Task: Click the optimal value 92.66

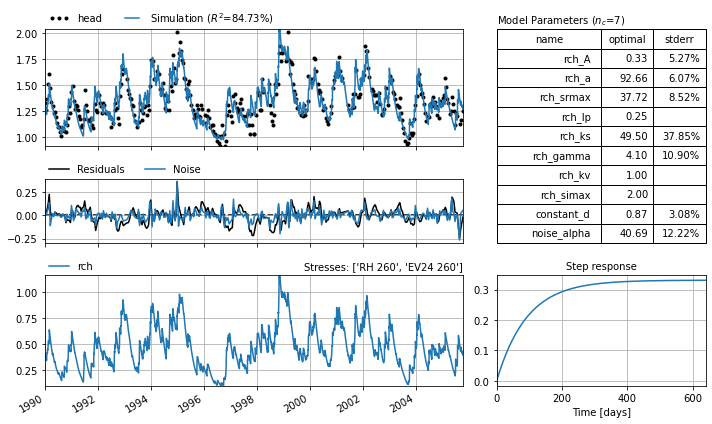Action: 633,78
